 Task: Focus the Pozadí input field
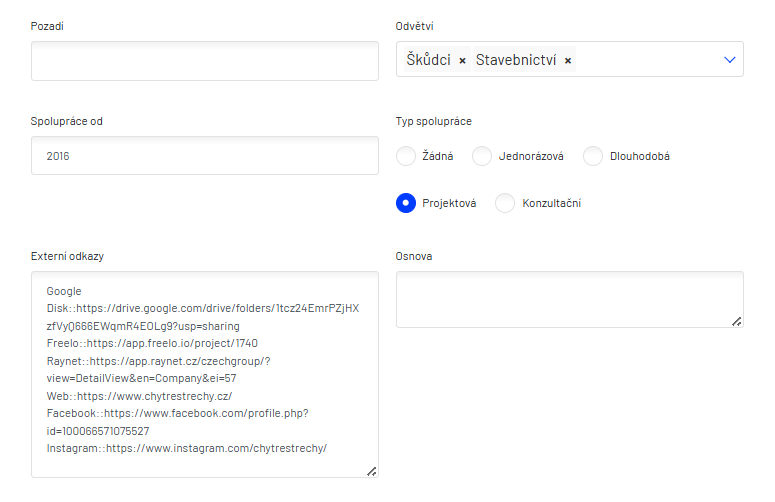pyautogui.click(x=205, y=61)
